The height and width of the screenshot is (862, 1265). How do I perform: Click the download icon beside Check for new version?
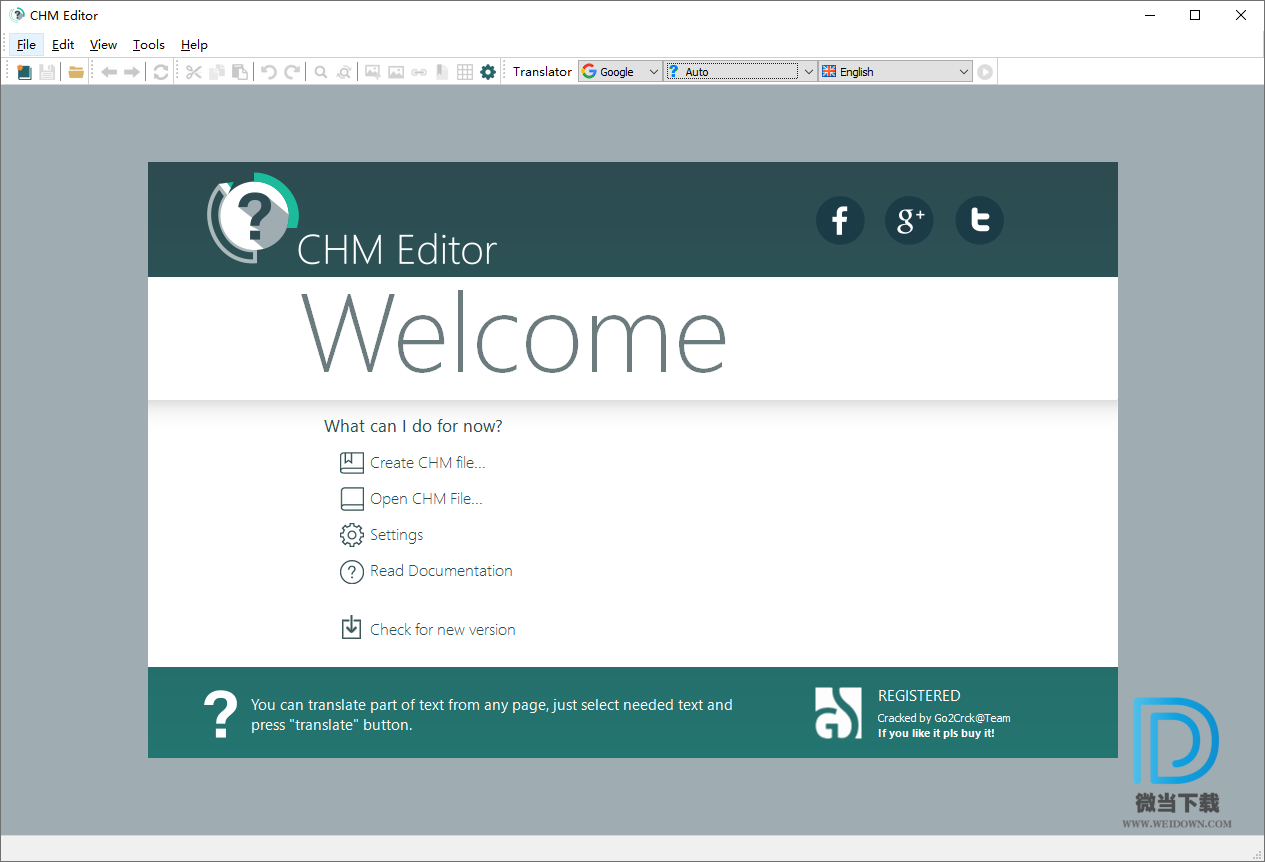(351, 628)
